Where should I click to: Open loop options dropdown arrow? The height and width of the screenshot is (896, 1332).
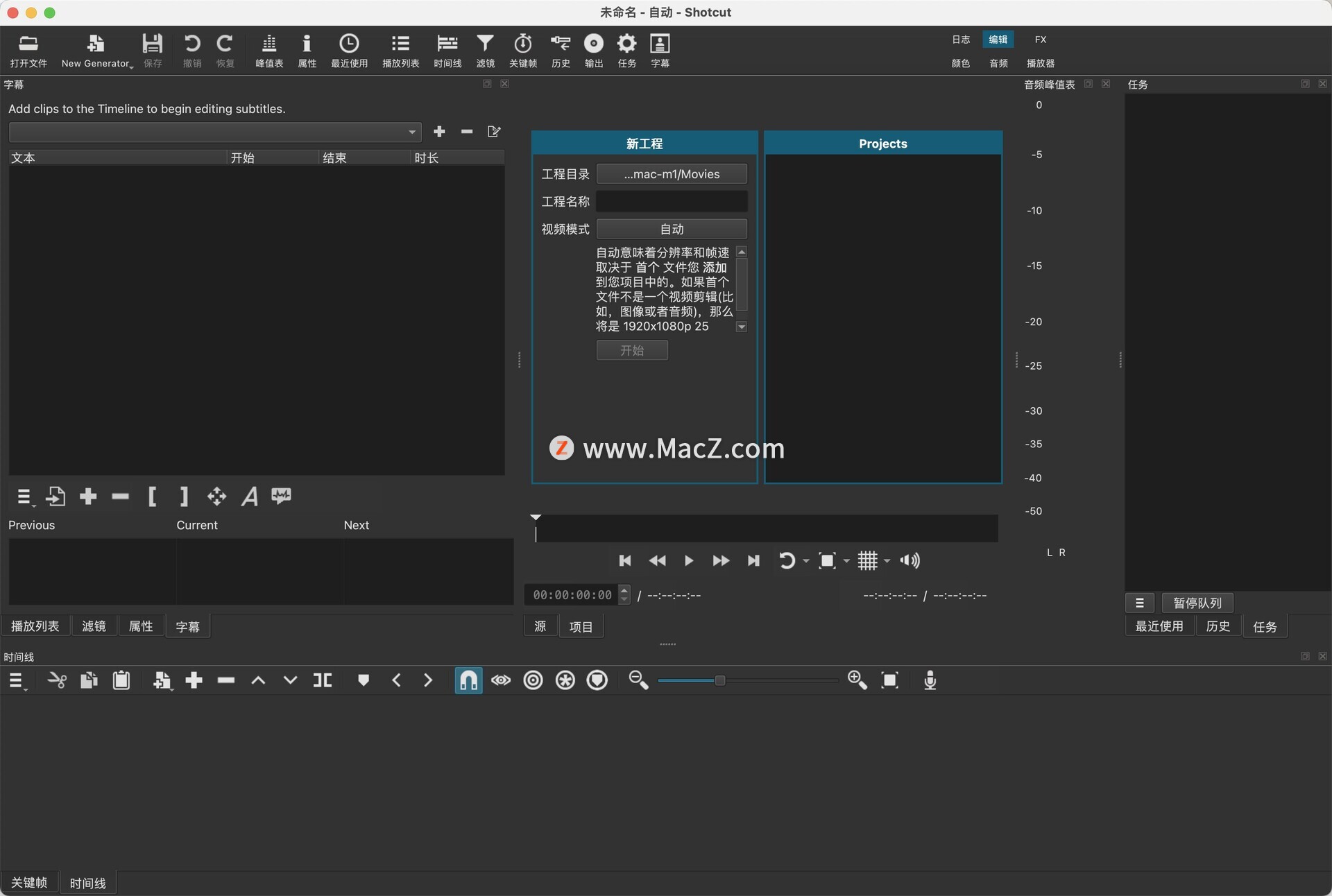click(x=805, y=561)
